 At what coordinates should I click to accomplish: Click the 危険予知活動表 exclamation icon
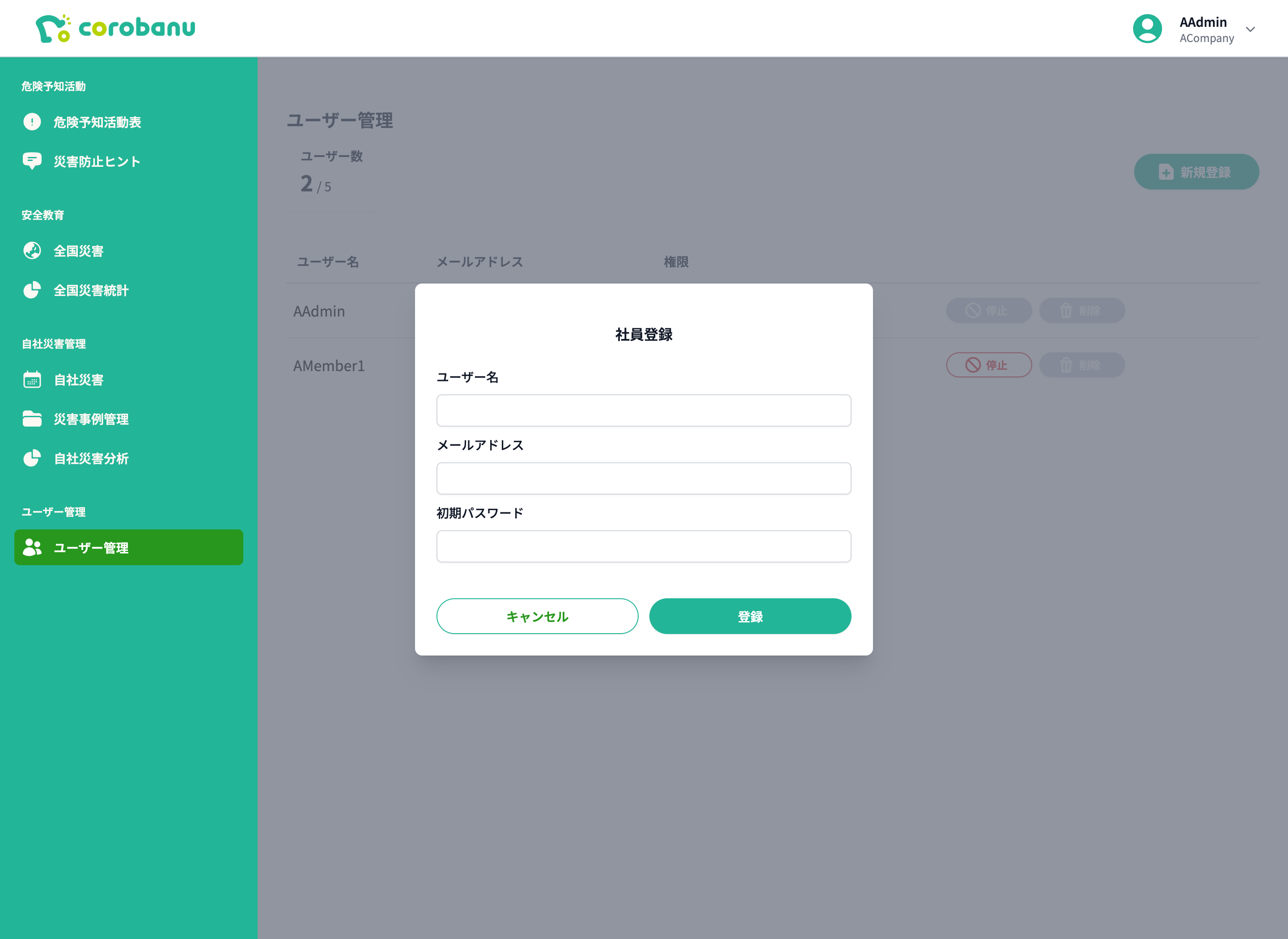(32, 122)
